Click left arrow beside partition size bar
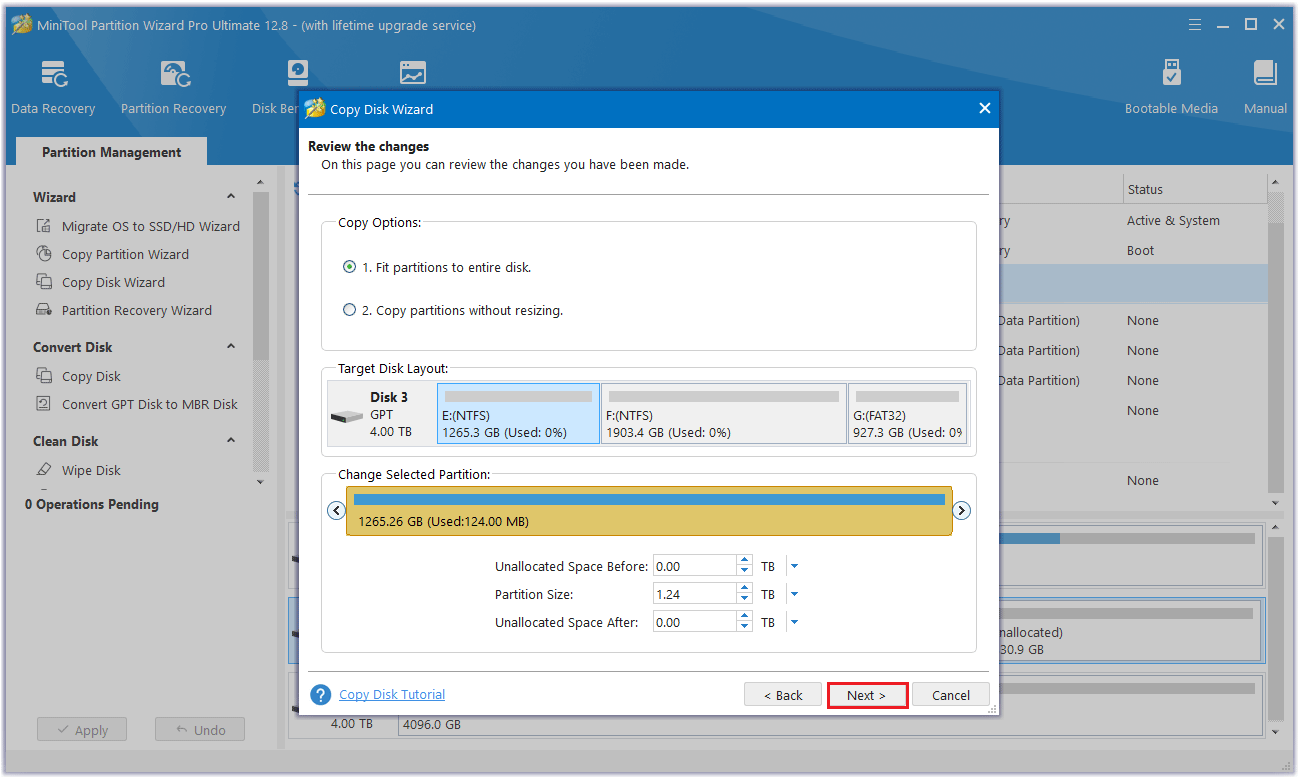 pos(336,511)
